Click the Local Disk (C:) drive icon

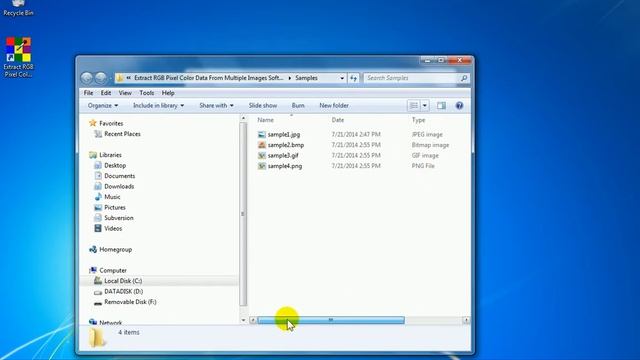(98, 281)
